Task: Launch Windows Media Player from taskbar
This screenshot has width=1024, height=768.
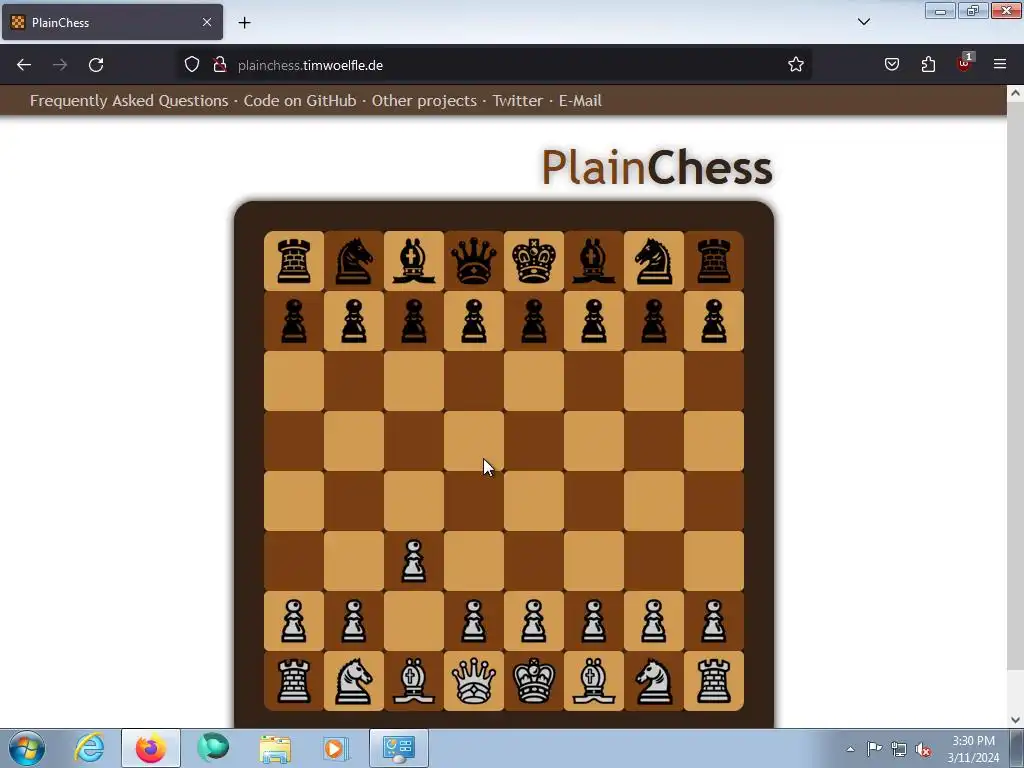Action: pyautogui.click(x=336, y=748)
